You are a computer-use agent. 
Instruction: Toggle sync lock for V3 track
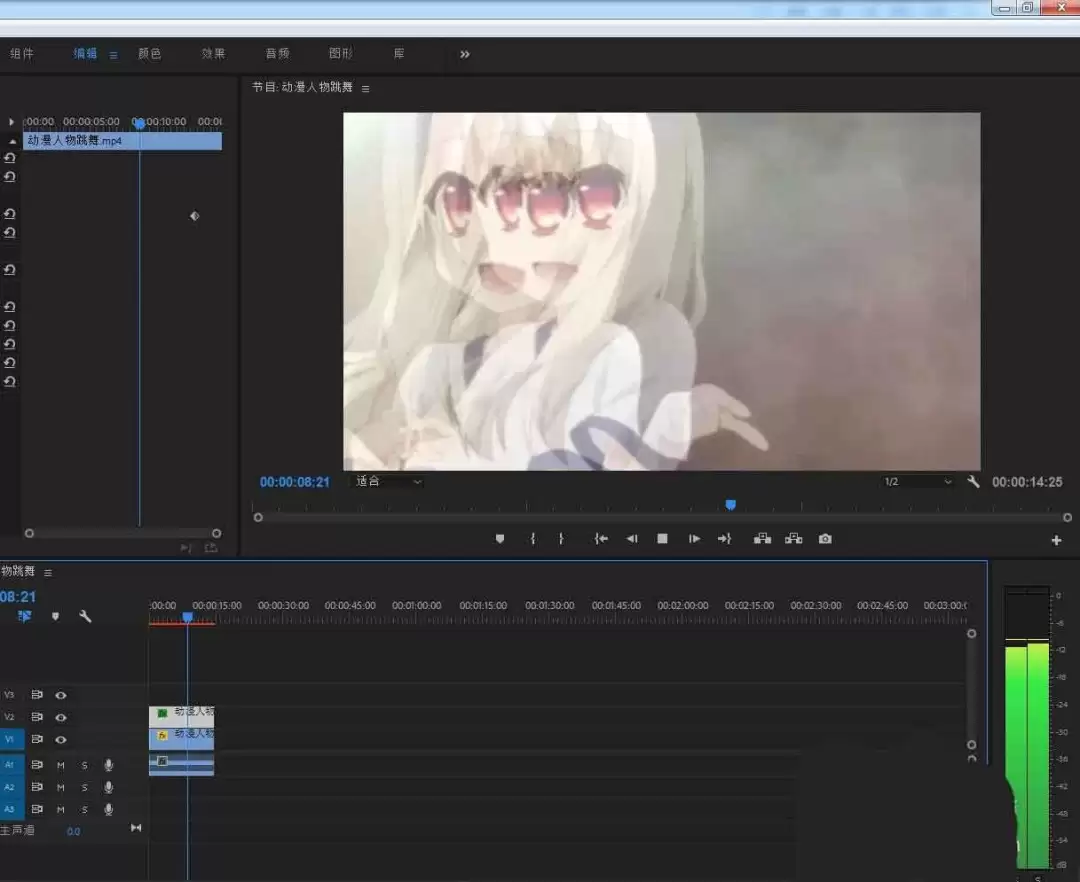pyautogui.click(x=37, y=695)
